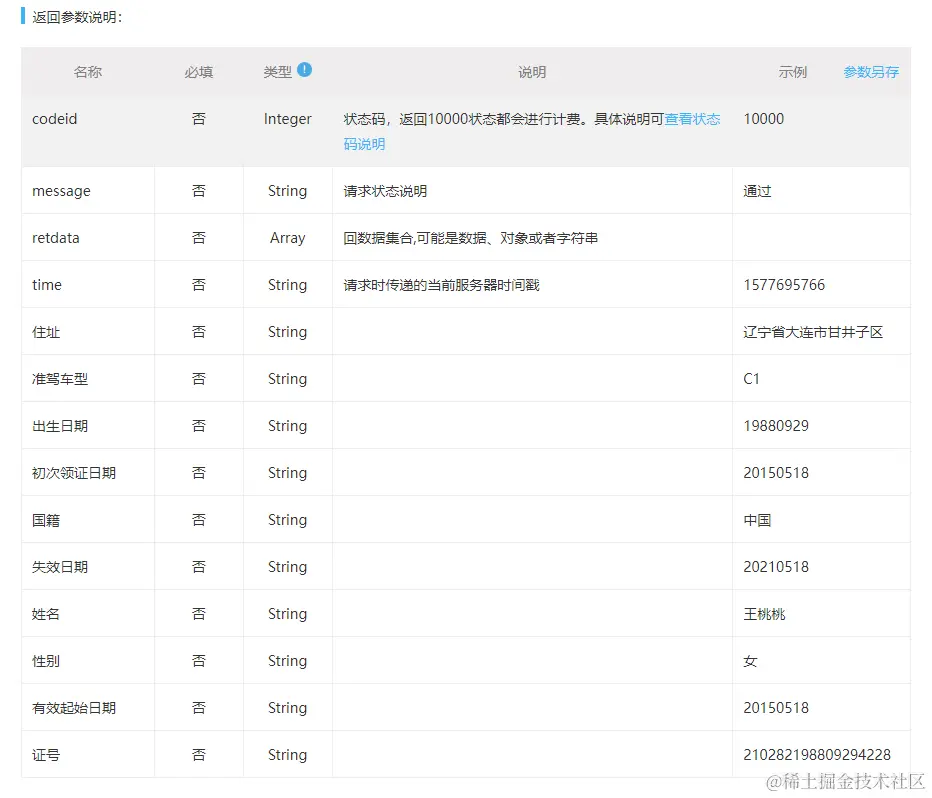Click the 类型 column header text
932x798 pixels.
(278, 72)
